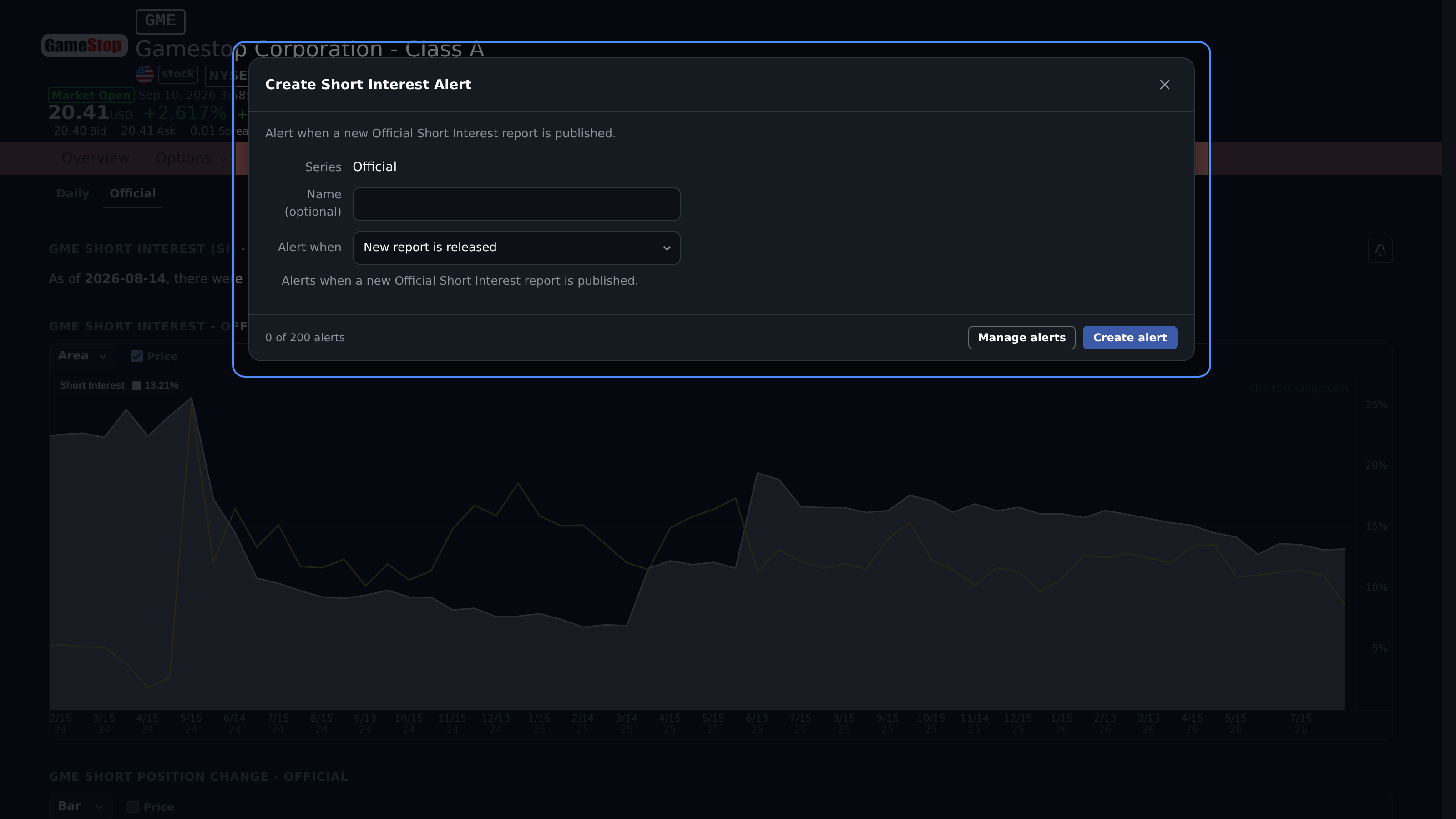This screenshot has width=1456, height=819.
Task: Click the GameStop logo
Action: coord(84,45)
